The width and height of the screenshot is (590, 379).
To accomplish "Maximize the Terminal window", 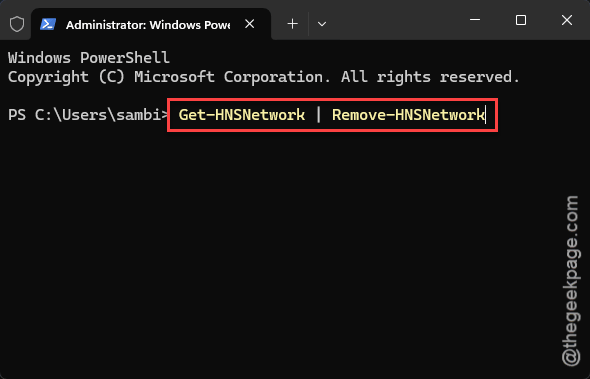I will pyautogui.click(x=521, y=20).
